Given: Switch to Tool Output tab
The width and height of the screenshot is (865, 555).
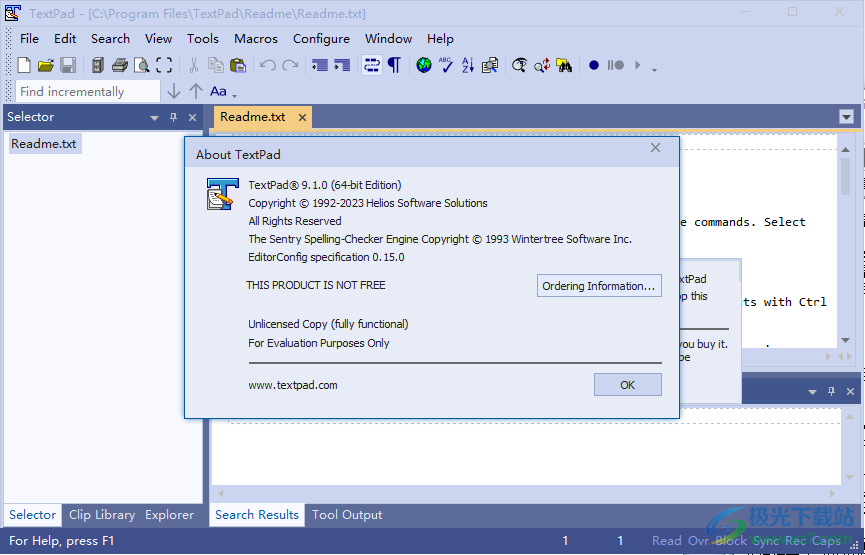Looking at the screenshot, I should [347, 515].
